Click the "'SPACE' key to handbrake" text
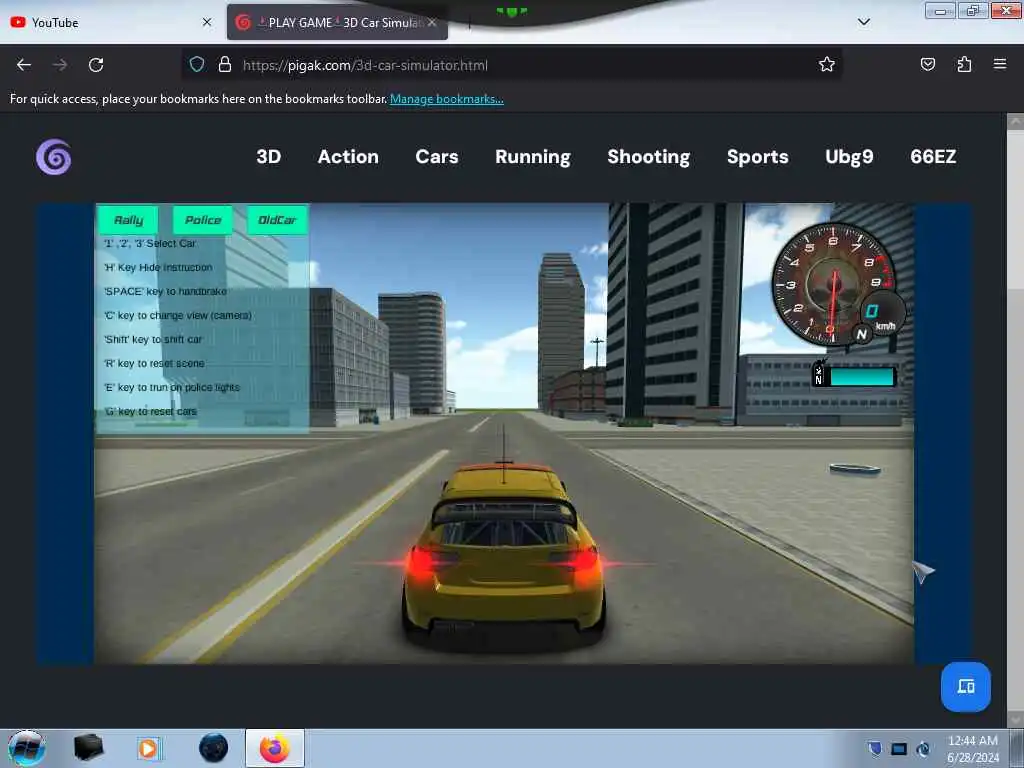Viewport: 1024px width, 768px height. [165, 291]
